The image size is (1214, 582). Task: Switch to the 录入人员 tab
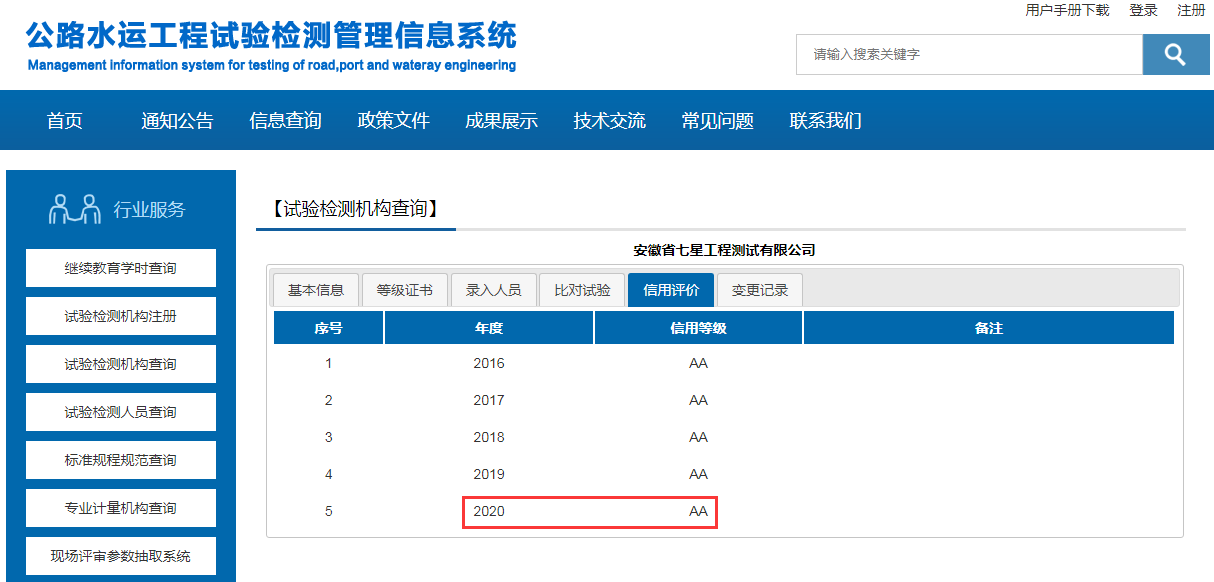coord(494,290)
